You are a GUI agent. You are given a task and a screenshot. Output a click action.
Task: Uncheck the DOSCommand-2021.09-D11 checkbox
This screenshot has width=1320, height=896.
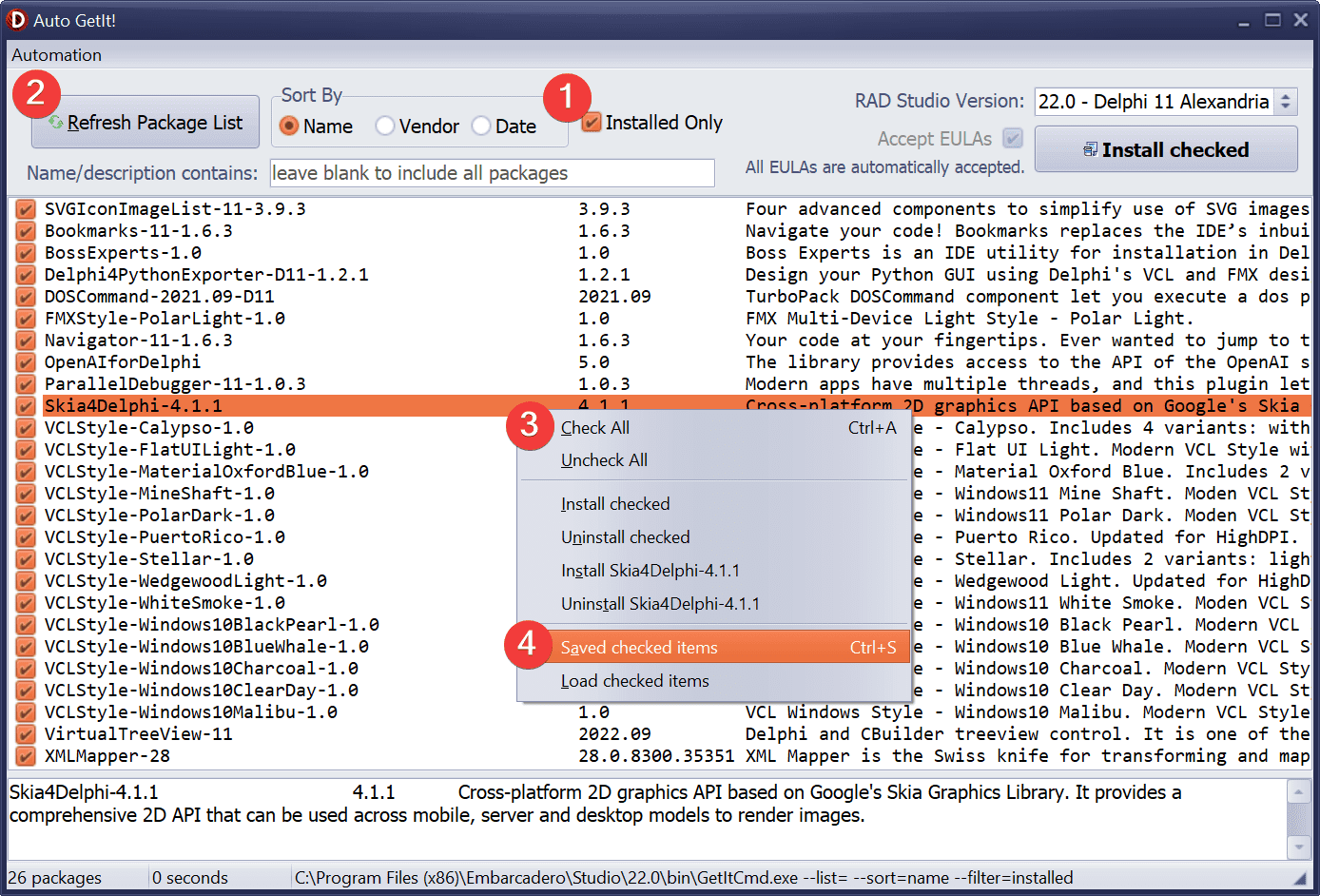[26, 297]
